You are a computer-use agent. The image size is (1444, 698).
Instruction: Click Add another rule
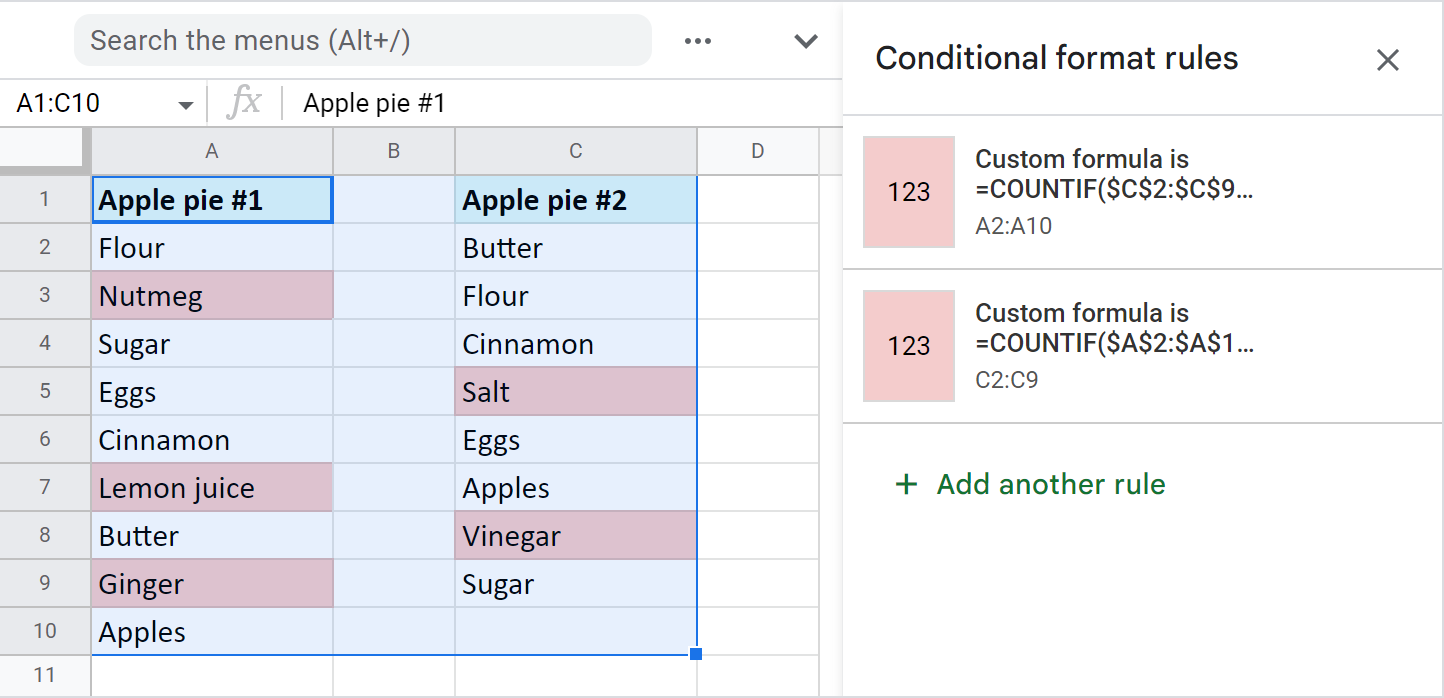(1050, 484)
